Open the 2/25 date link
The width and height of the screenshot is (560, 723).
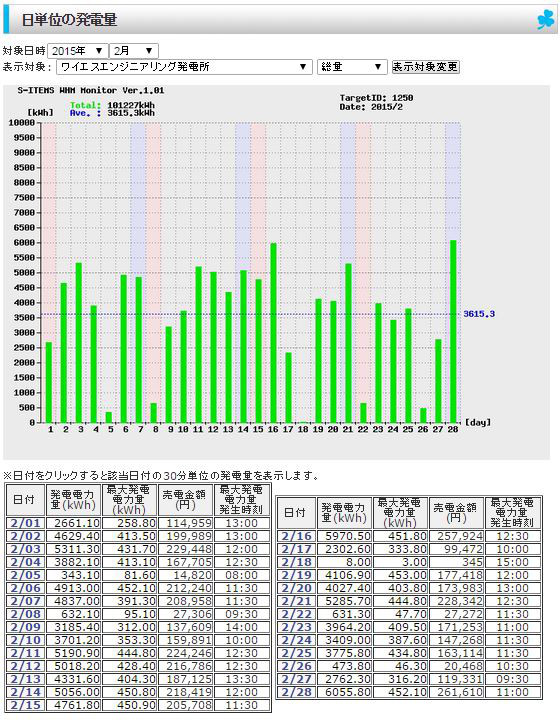pos(297,653)
